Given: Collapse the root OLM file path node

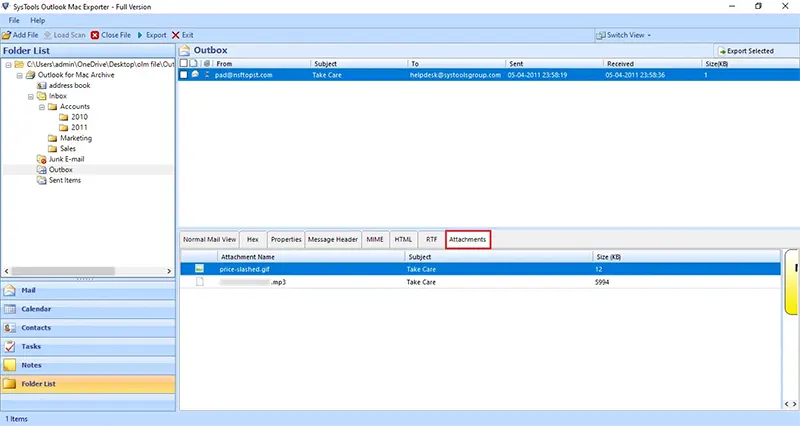Looking at the screenshot, I should 8,65.
